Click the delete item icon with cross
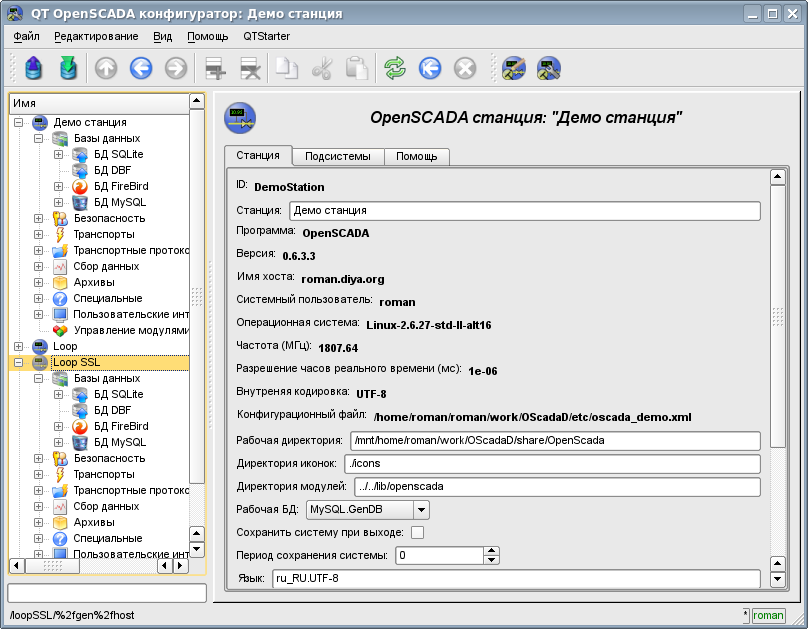 (x=250, y=68)
